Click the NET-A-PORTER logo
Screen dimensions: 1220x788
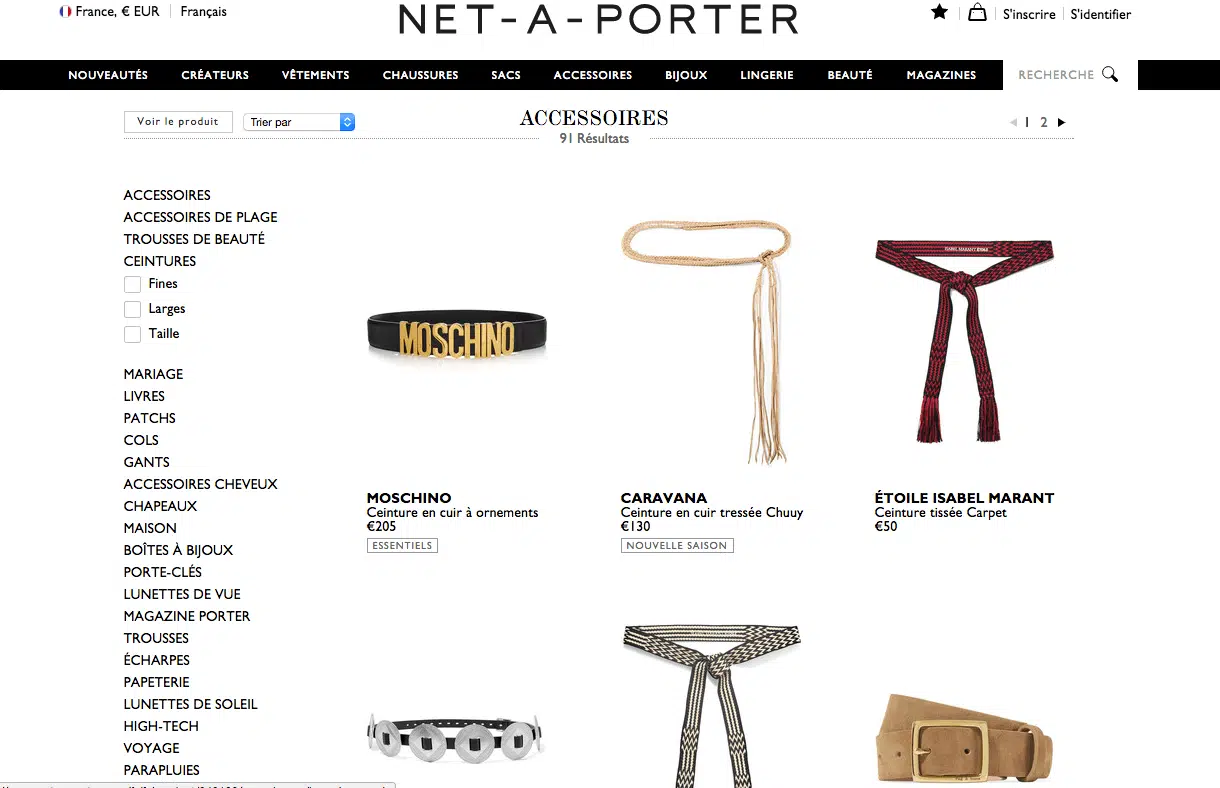(x=598, y=19)
